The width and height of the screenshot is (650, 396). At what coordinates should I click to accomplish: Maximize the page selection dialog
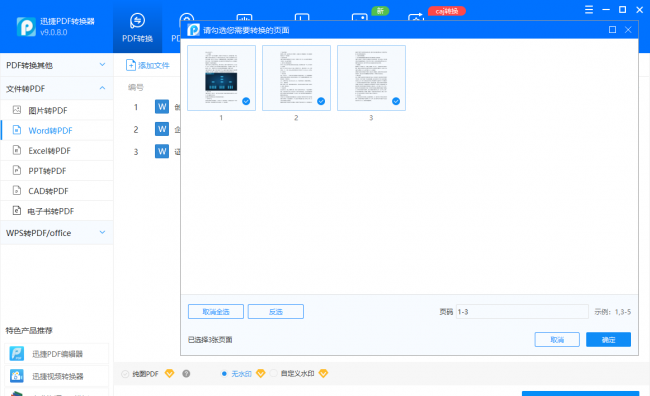(x=612, y=29)
